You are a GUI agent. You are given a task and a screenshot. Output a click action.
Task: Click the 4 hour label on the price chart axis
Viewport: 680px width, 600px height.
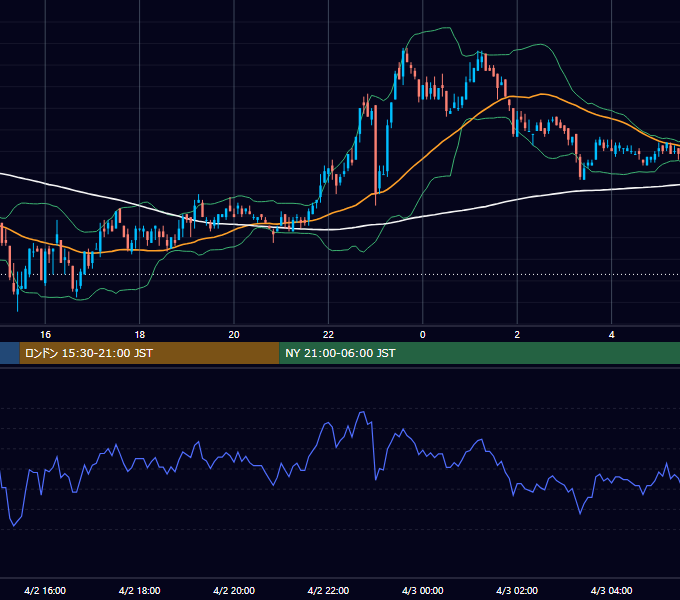(611, 335)
